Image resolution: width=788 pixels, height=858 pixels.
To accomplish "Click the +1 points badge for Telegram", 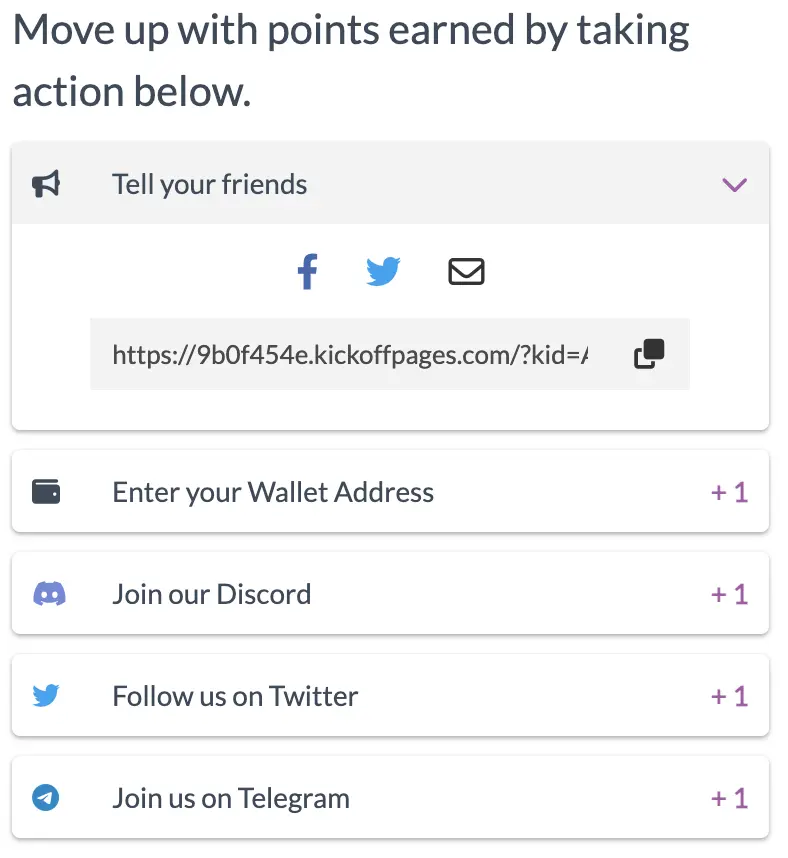I will [729, 798].
